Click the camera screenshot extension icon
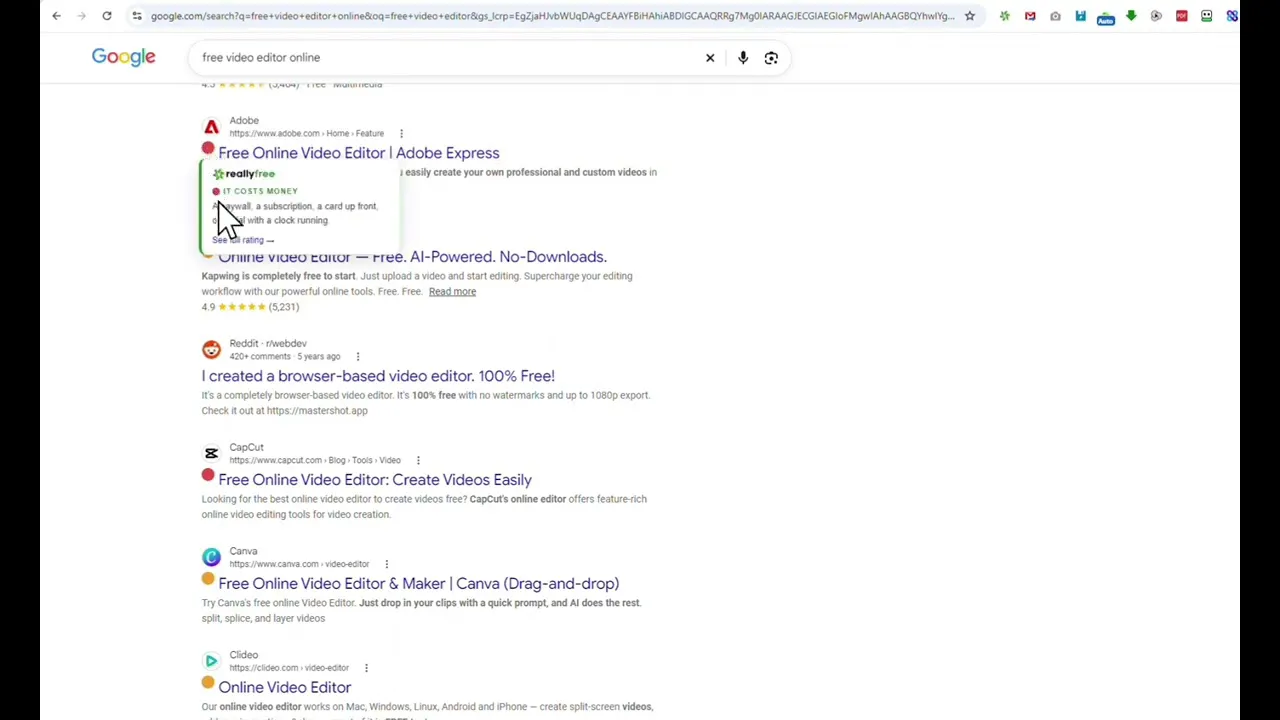1280x720 pixels. point(1055,16)
